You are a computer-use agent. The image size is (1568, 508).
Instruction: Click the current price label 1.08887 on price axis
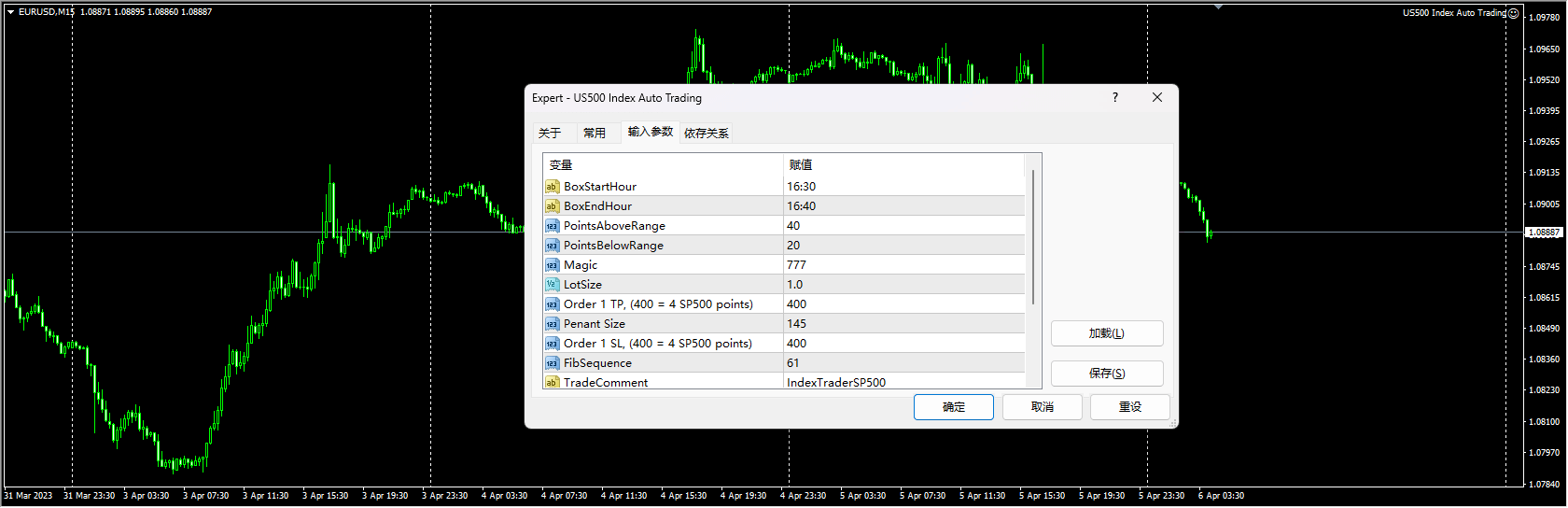point(1544,233)
